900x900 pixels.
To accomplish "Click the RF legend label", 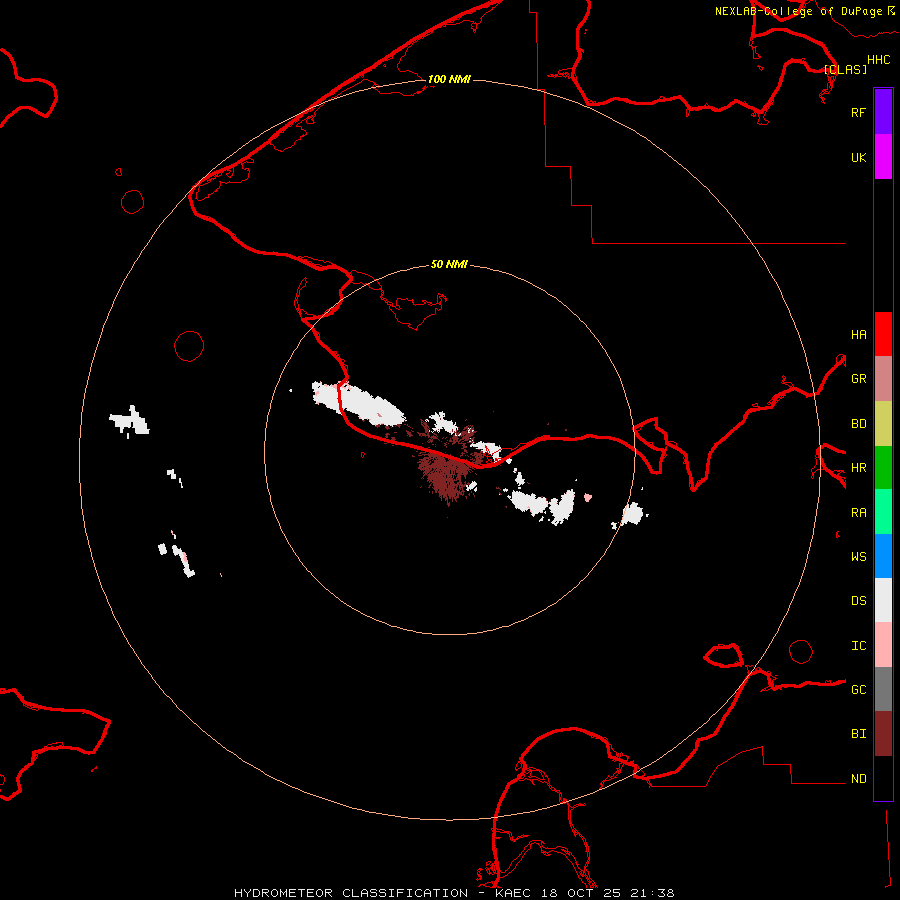I will (x=858, y=112).
